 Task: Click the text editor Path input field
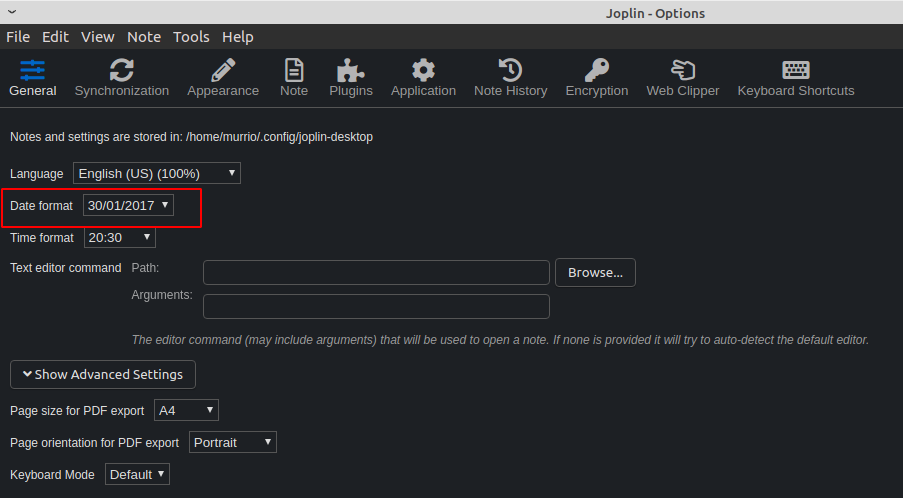(377, 272)
